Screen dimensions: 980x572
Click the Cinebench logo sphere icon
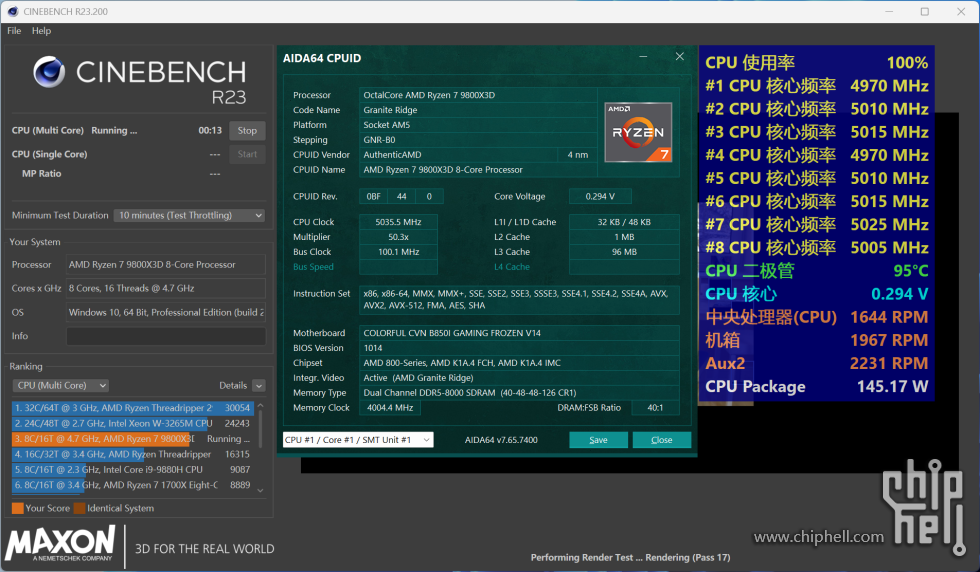point(49,71)
